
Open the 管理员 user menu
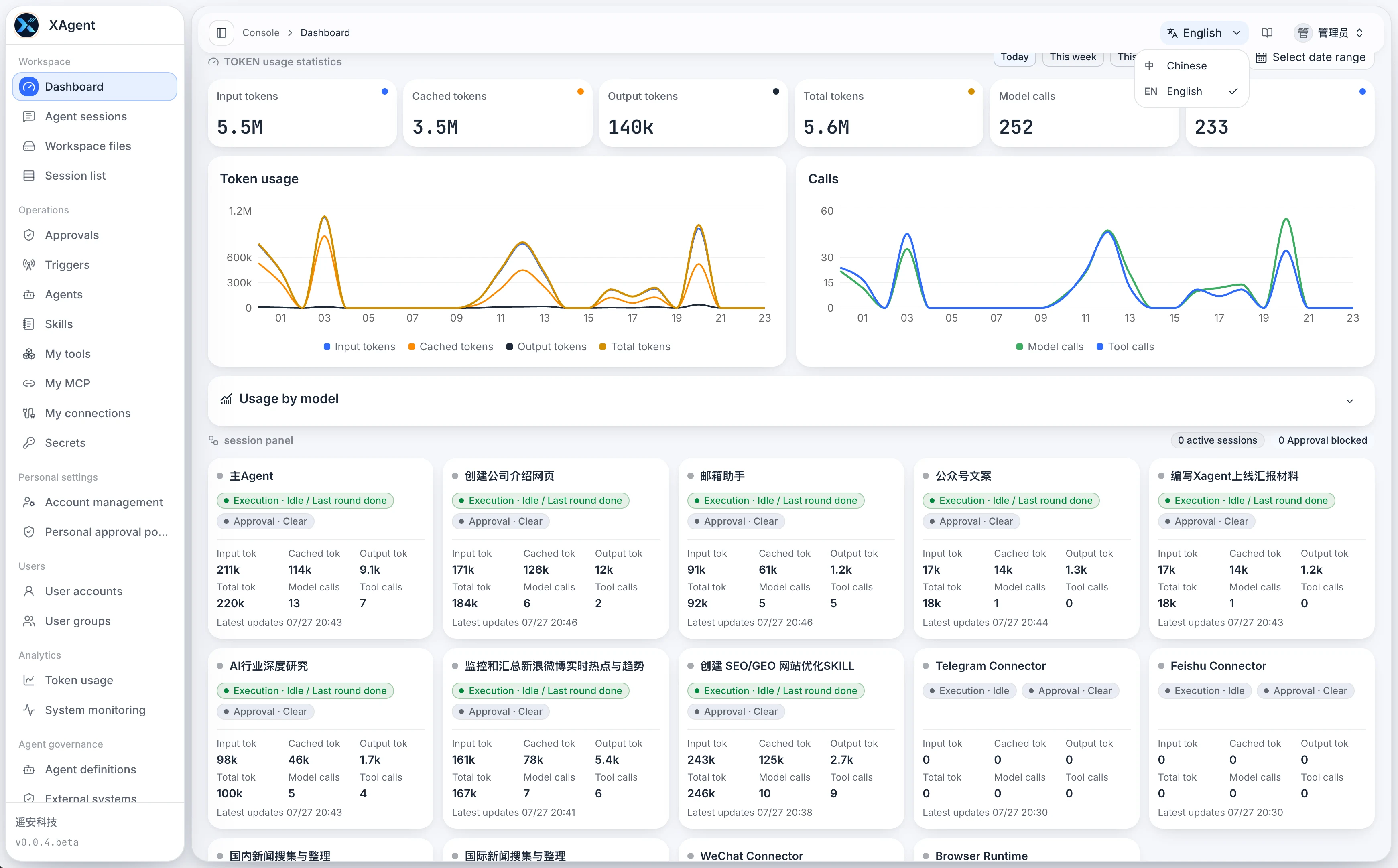tap(1329, 33)
